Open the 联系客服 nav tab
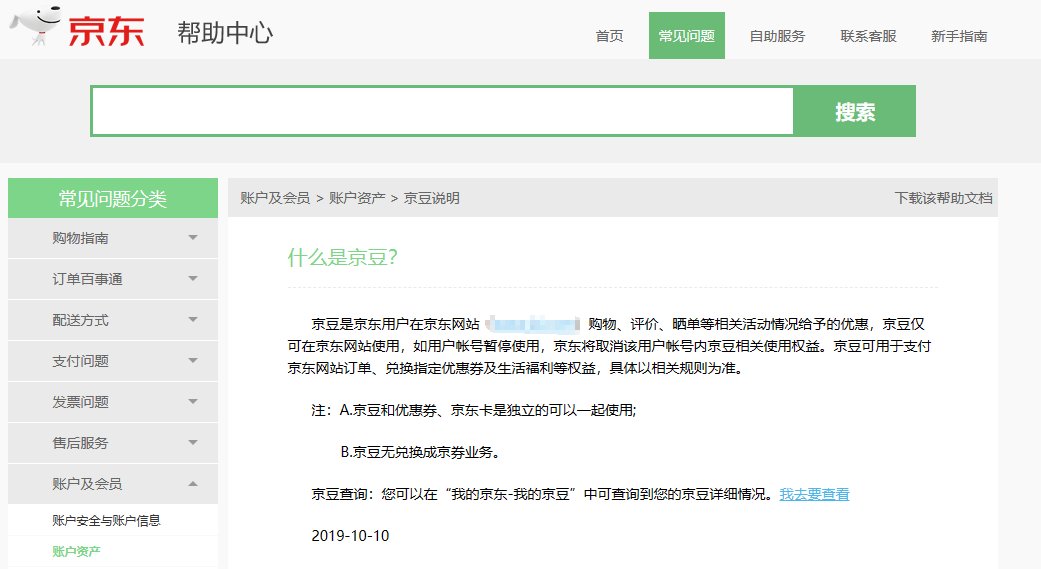 coord(868,36)
